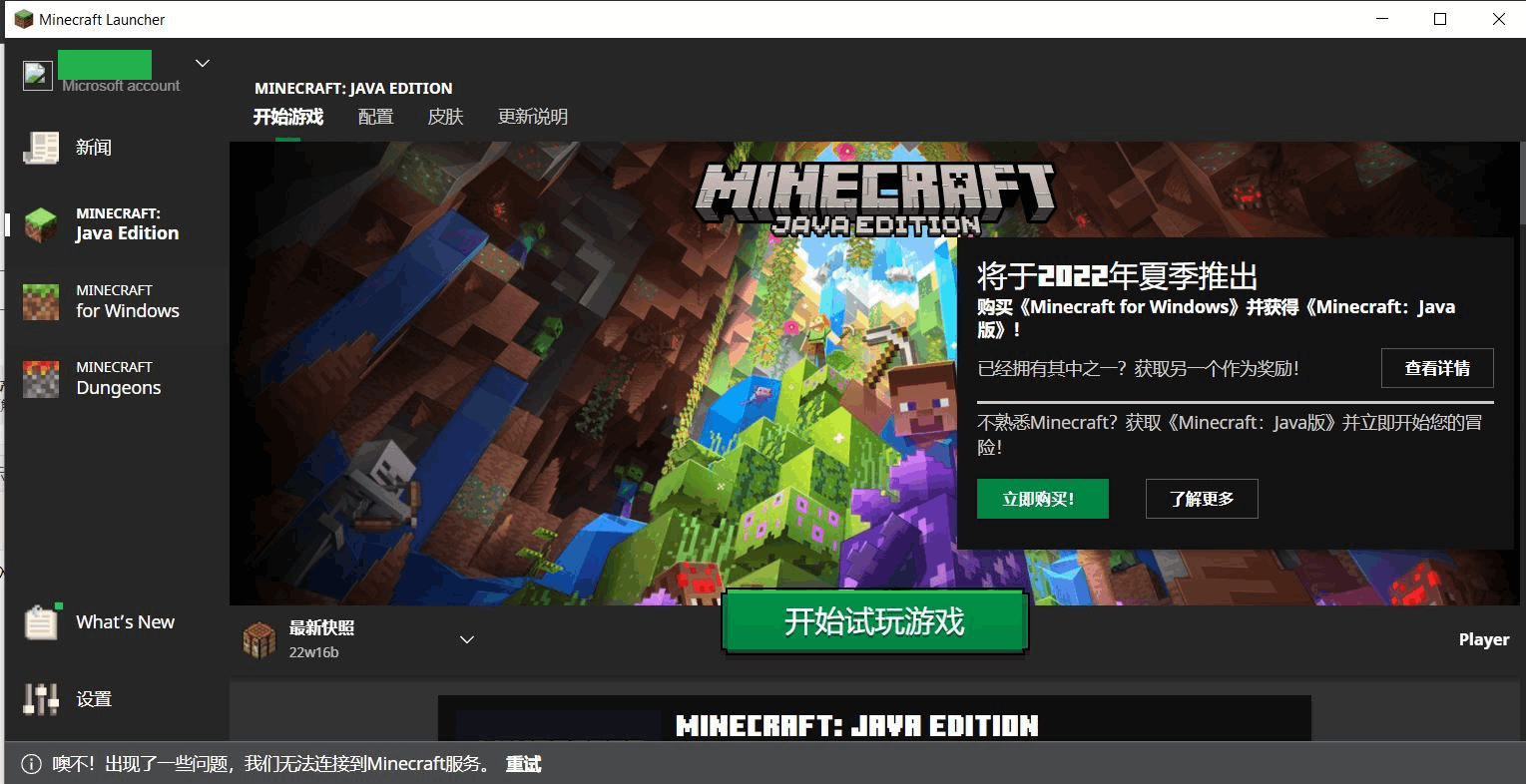Click the 重试 retry link

coord(523,764)
